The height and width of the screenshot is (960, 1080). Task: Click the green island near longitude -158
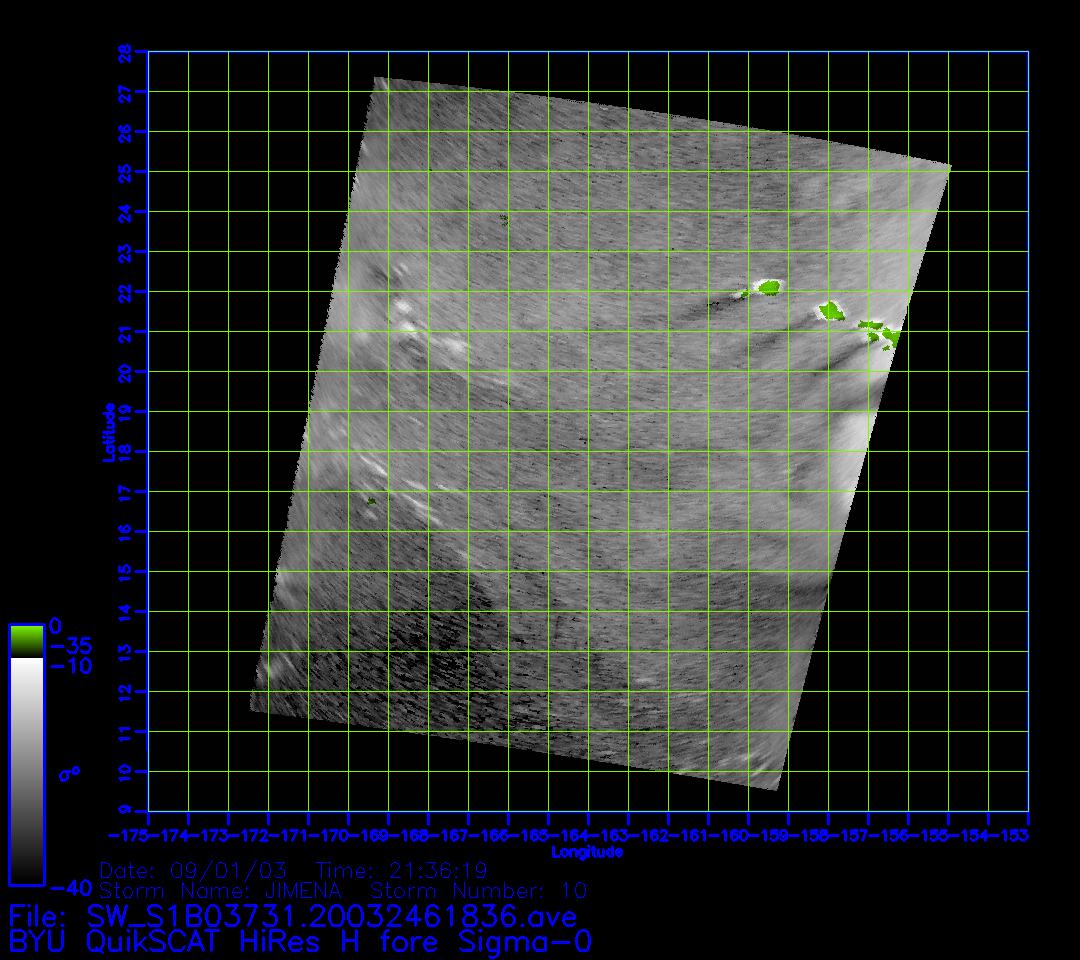pos(831,311)
